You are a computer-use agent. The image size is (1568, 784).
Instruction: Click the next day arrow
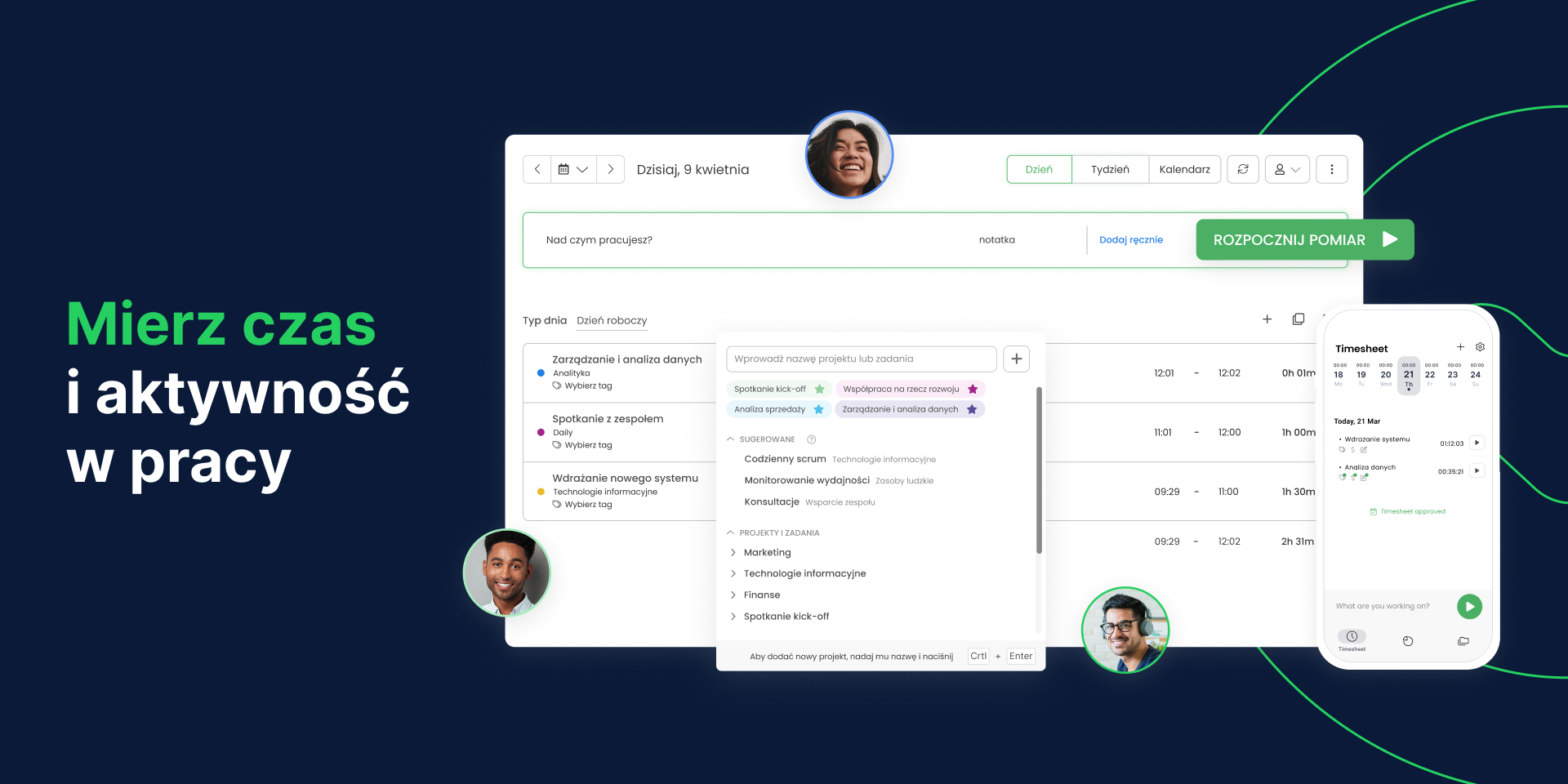click(x=610, y=169)
